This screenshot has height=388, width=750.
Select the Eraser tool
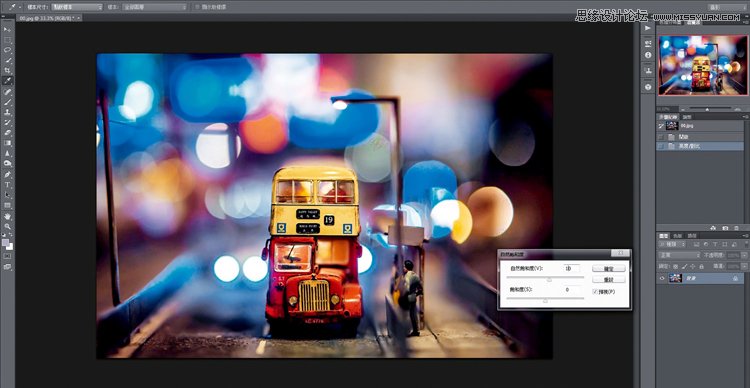8,132
